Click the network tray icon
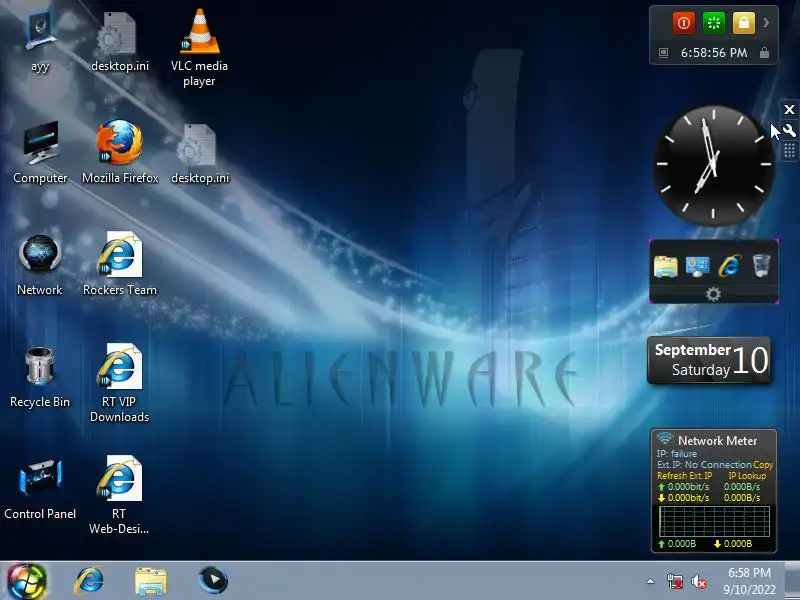Viewport: 800px width, 600px height. point(675,581)
